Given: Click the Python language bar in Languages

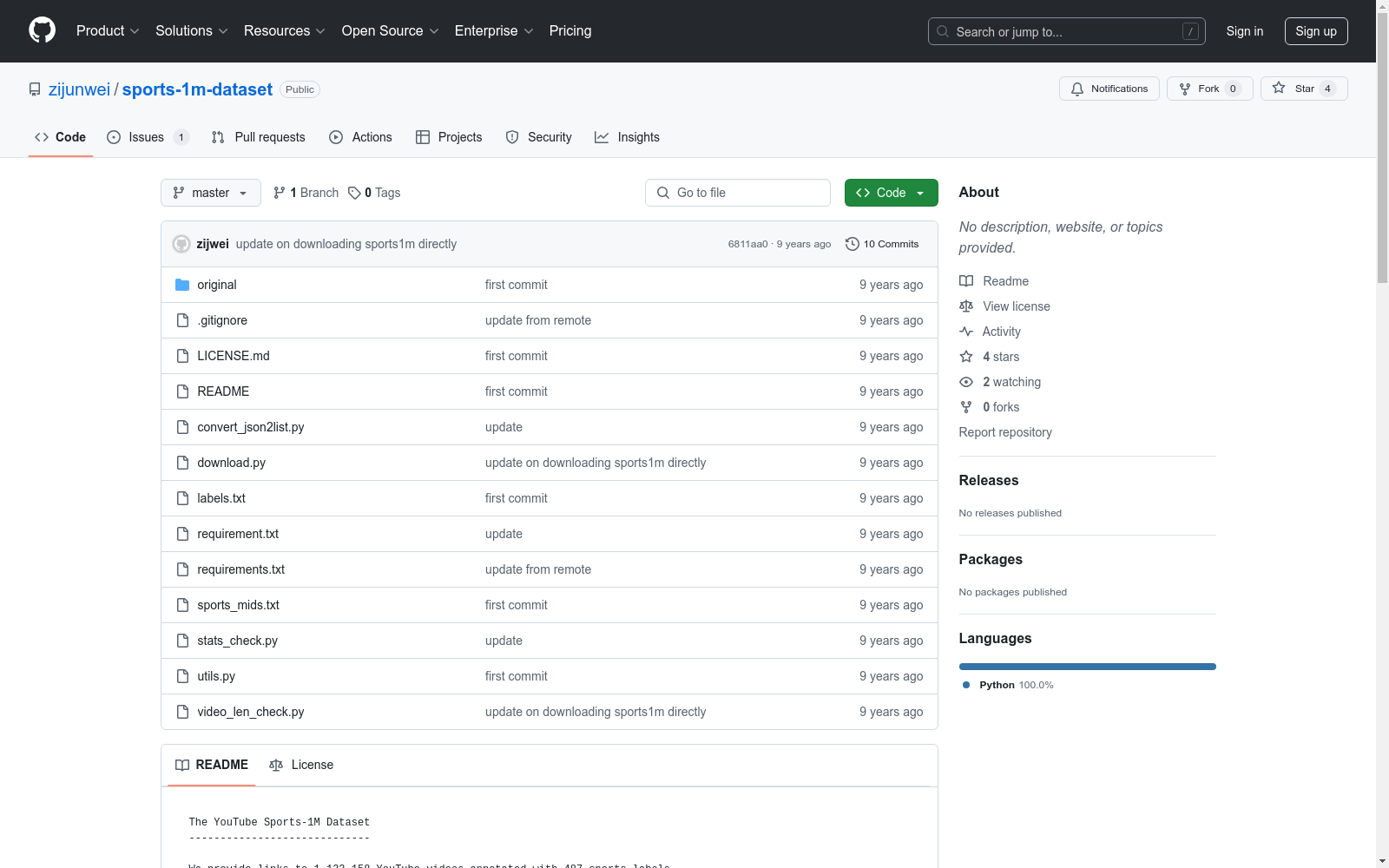Looking at the screenshot, I should [x=1088, y=667].
